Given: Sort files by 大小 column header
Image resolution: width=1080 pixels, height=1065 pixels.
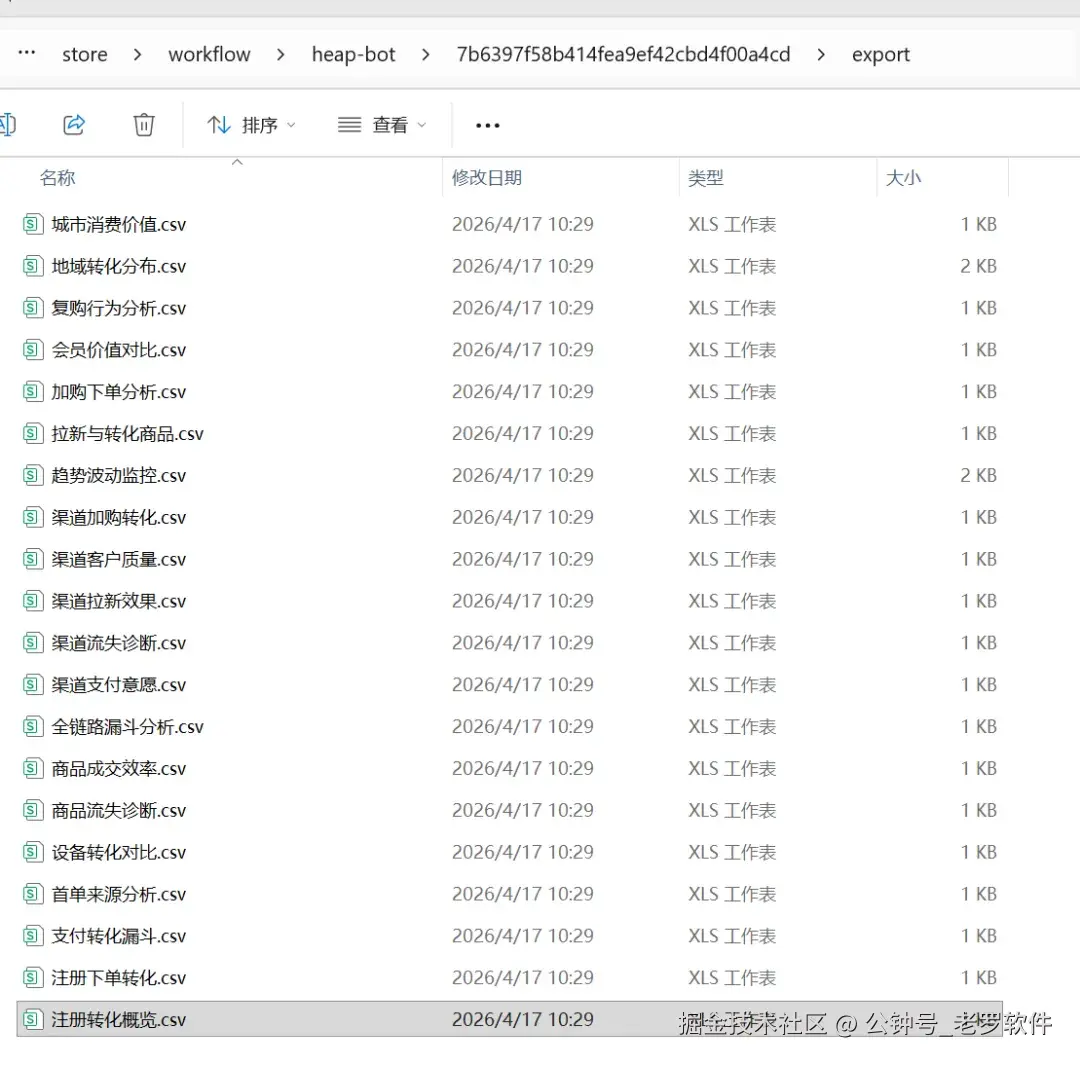Looking at the screenshot, I should 903,178.
